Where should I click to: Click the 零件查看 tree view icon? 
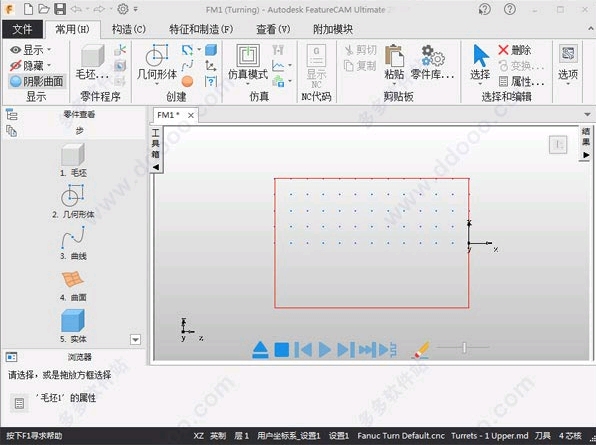point(11,114)
